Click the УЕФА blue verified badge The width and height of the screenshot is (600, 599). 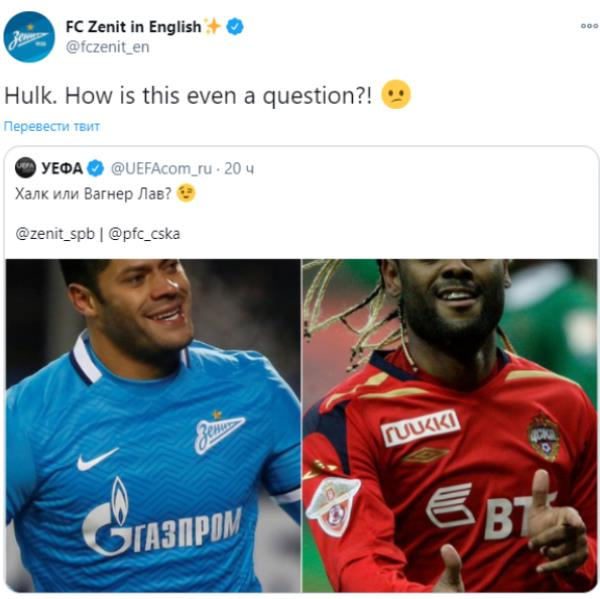click(x=95, y=168)
